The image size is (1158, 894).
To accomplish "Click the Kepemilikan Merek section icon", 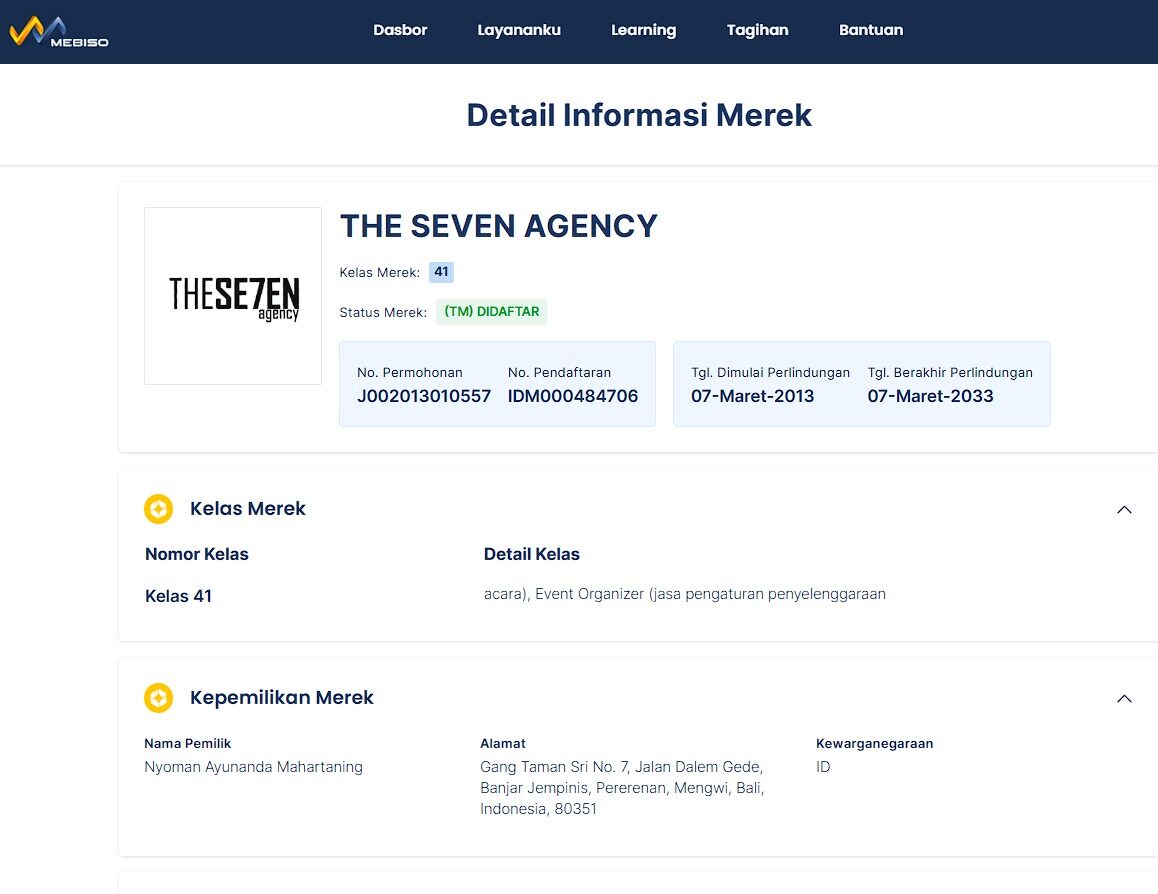I will (158, 698).
